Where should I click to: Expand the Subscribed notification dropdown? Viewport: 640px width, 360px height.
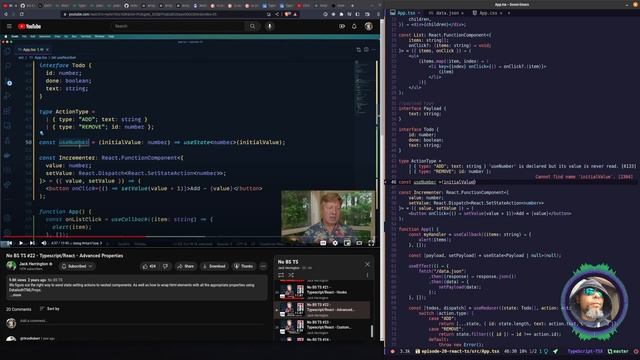(x=77, y=266)
